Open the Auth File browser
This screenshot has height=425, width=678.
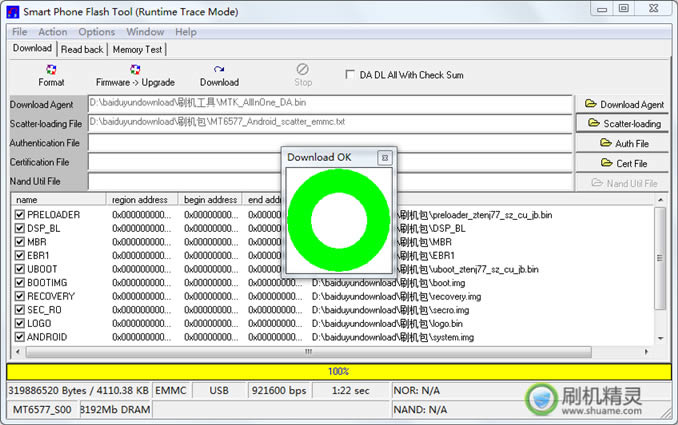coord(624,143)
